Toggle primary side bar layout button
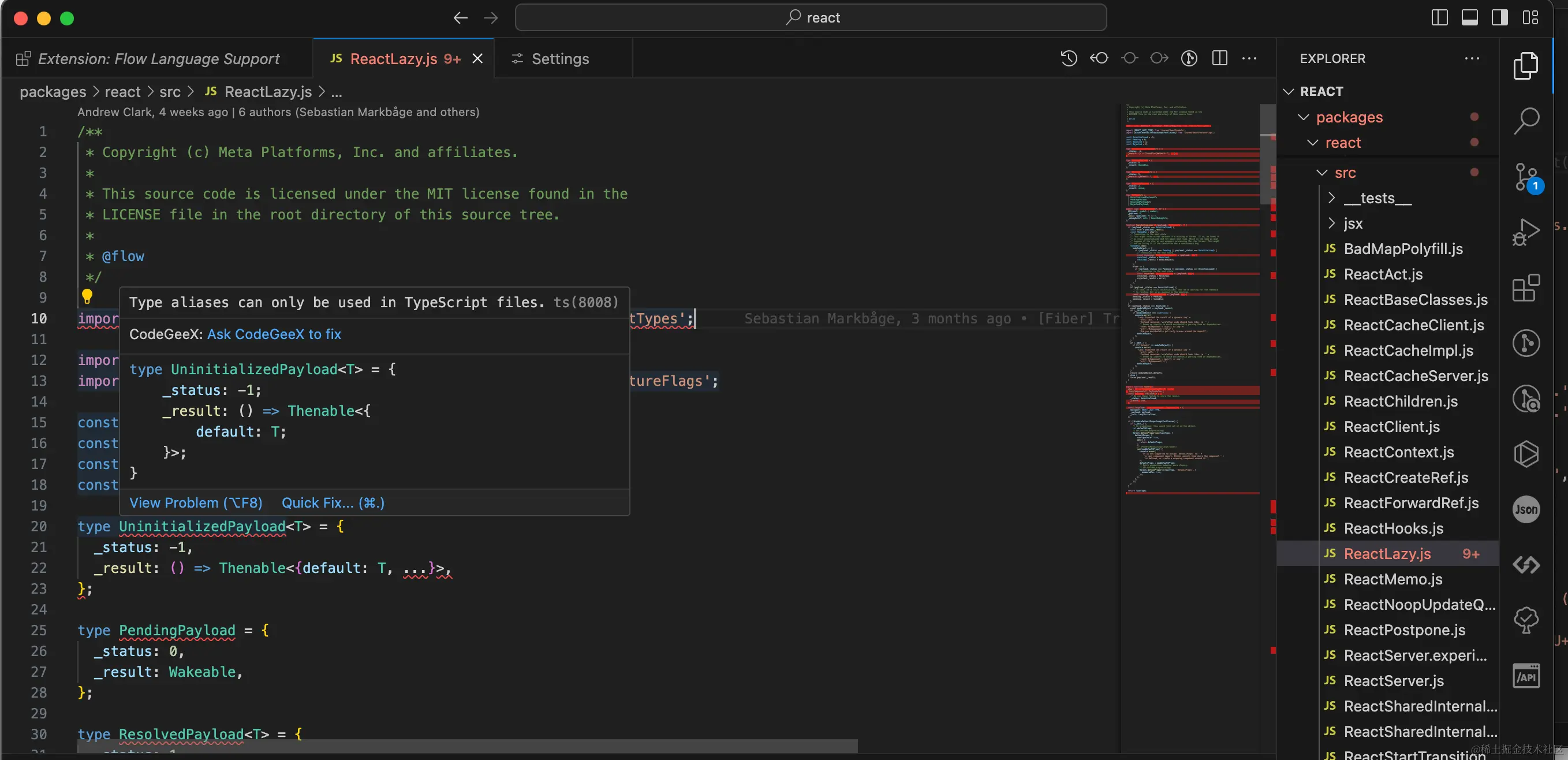This screenshot has width=1568, height=760. 1440,18
